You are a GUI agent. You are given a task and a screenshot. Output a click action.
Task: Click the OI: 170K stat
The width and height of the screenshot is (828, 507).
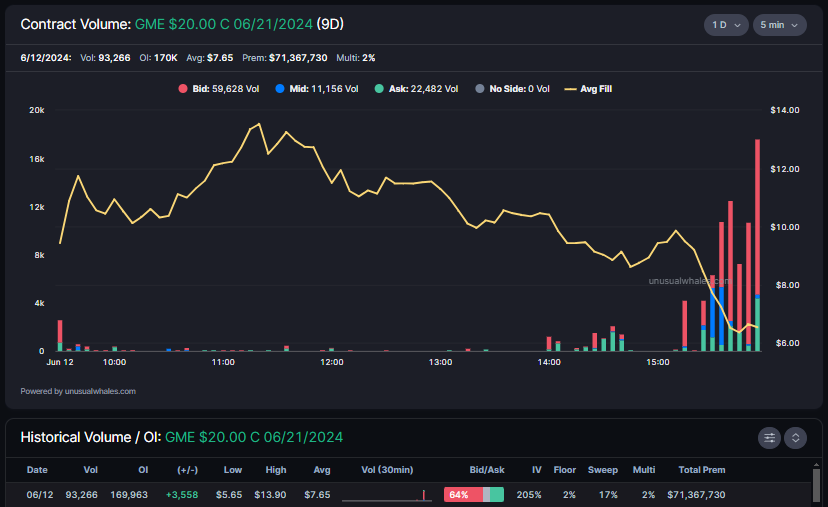[x=158, y=58]
